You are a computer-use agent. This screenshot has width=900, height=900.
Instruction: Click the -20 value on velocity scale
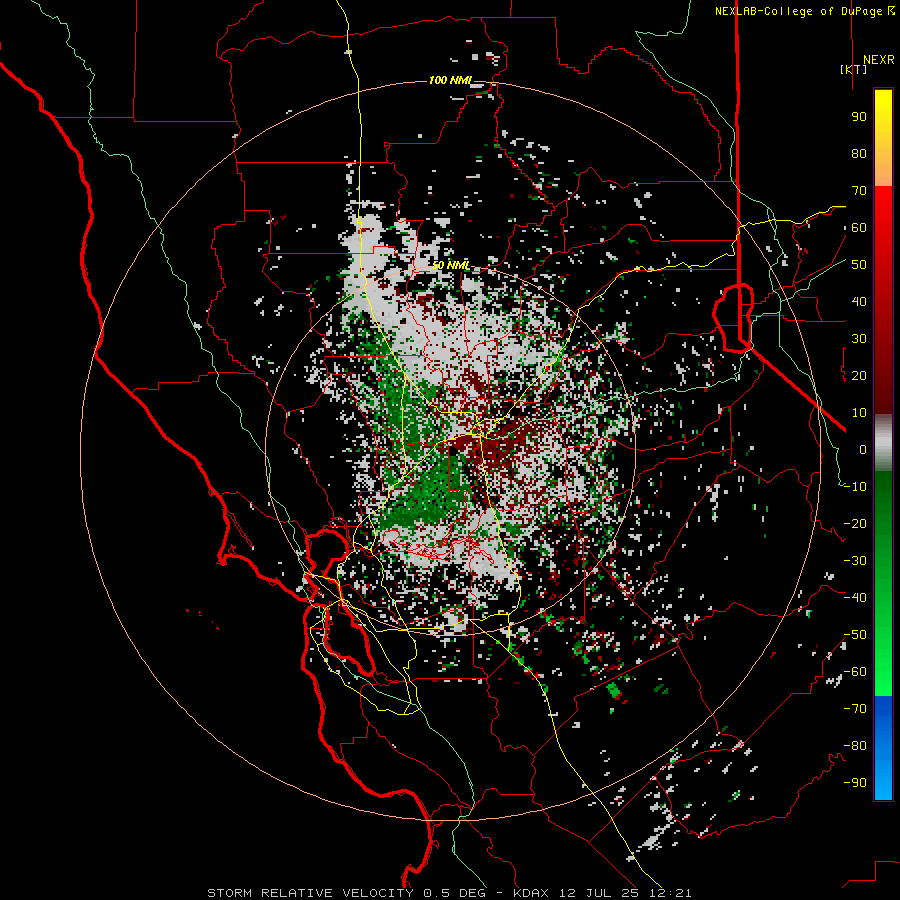(x=855, y=523)
